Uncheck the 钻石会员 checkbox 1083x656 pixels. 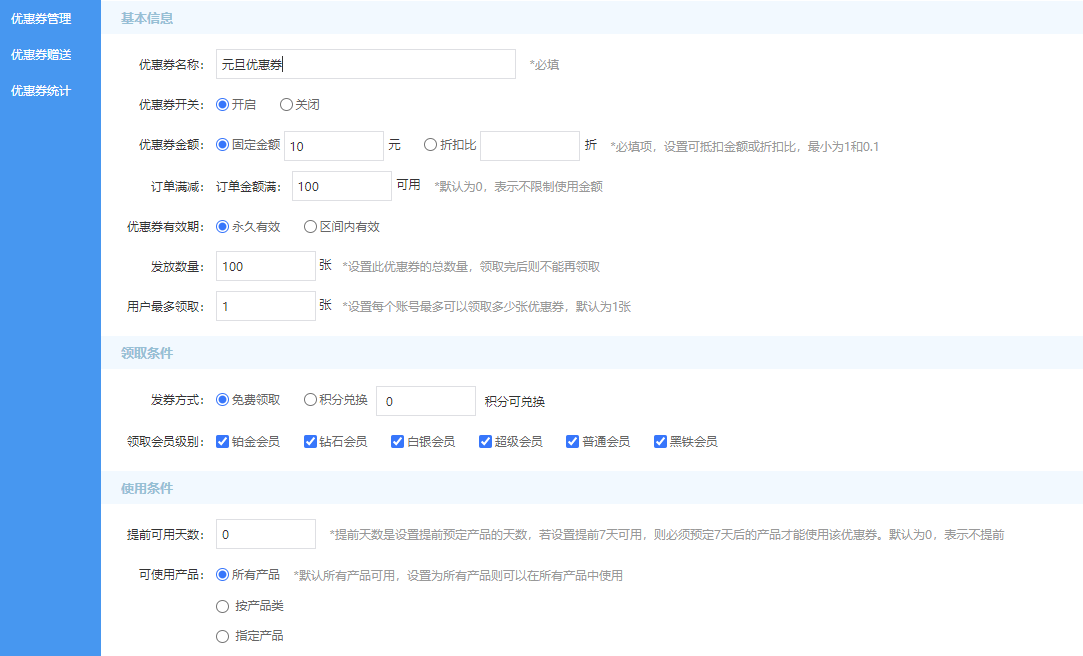310,441
